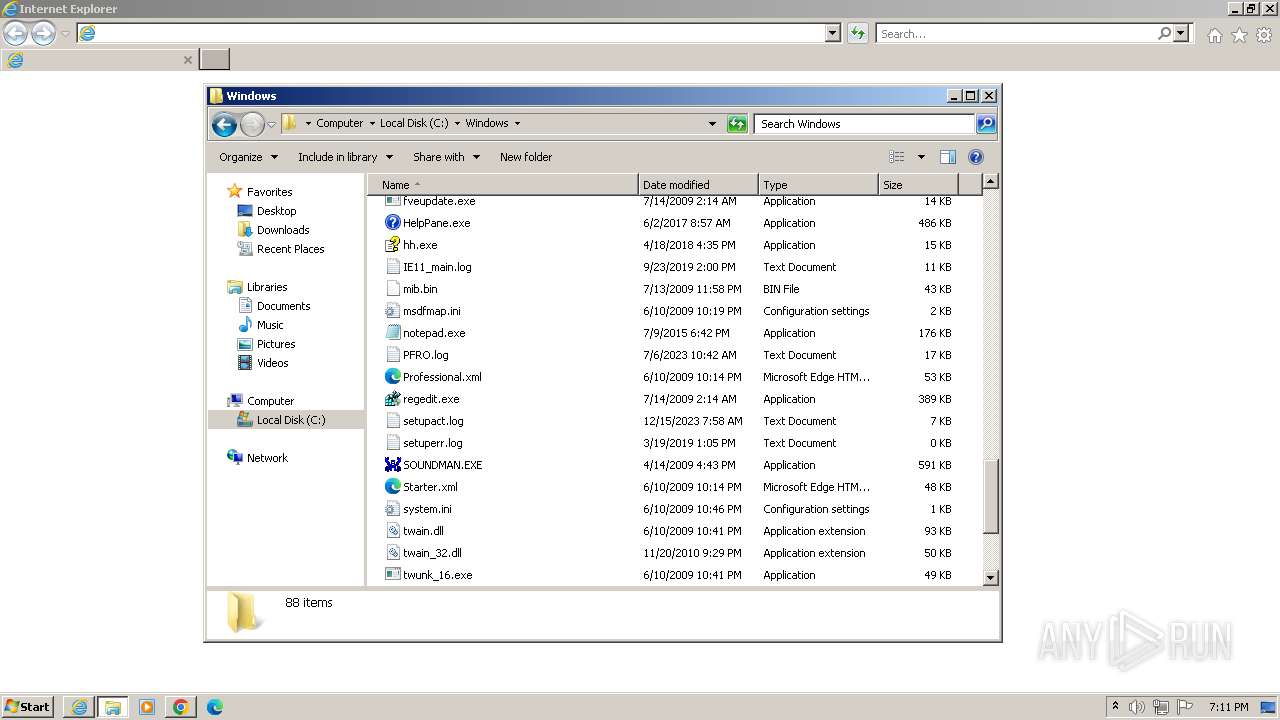Click the volume icon in system tray
Screen dimensions: 1280x720
(x=1137, y=707)
